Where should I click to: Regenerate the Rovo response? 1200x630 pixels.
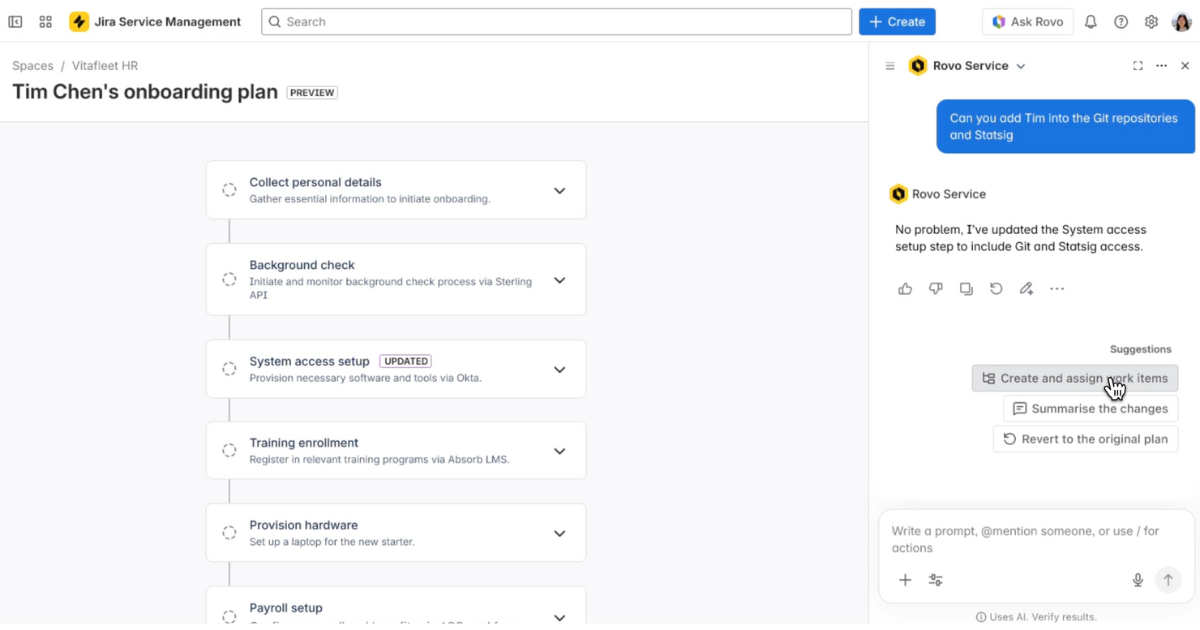click(996, 289)
